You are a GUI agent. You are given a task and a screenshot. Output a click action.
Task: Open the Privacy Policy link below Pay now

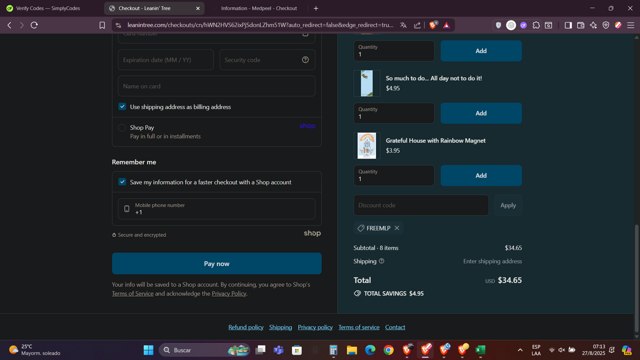tap(229, 293)
